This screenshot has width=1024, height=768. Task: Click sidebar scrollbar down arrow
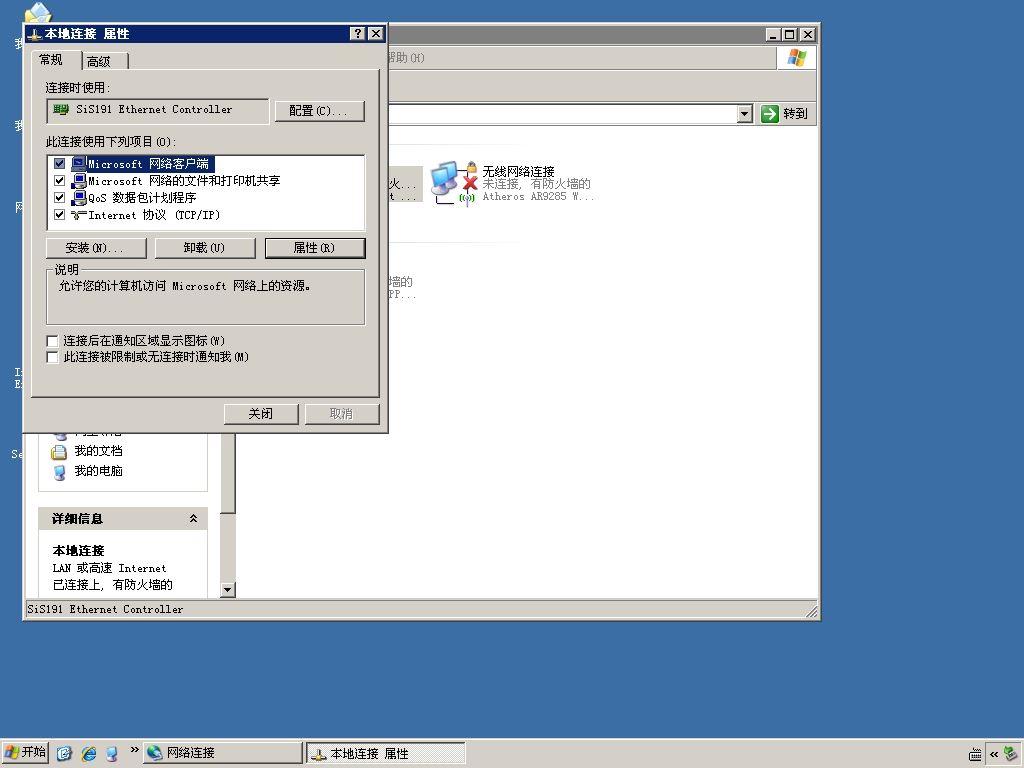(227, 589)
